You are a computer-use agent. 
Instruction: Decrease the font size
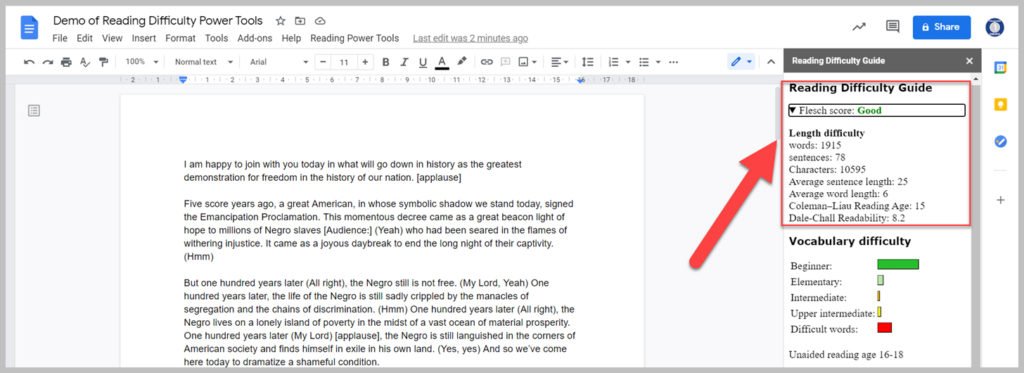(323, 62)
